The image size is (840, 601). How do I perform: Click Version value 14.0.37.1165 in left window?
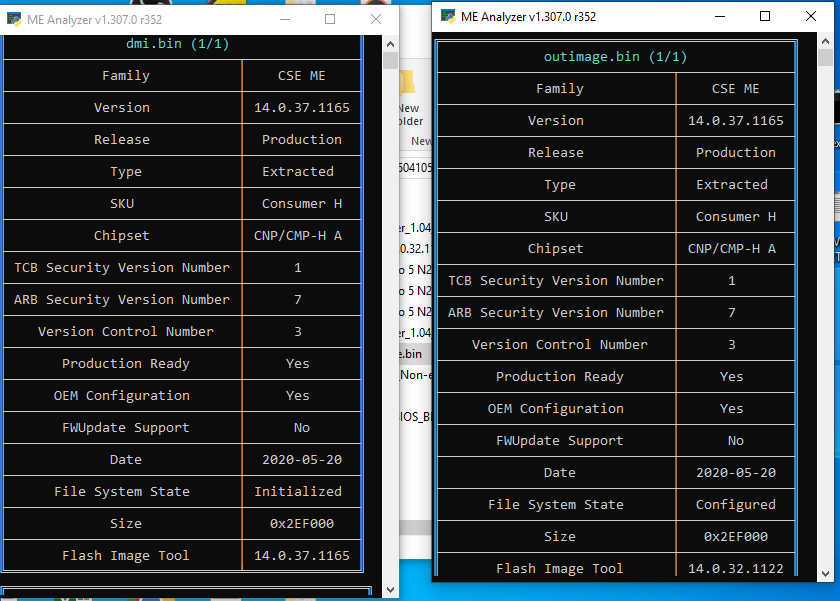pyautogui.click(x=302, y=108)
